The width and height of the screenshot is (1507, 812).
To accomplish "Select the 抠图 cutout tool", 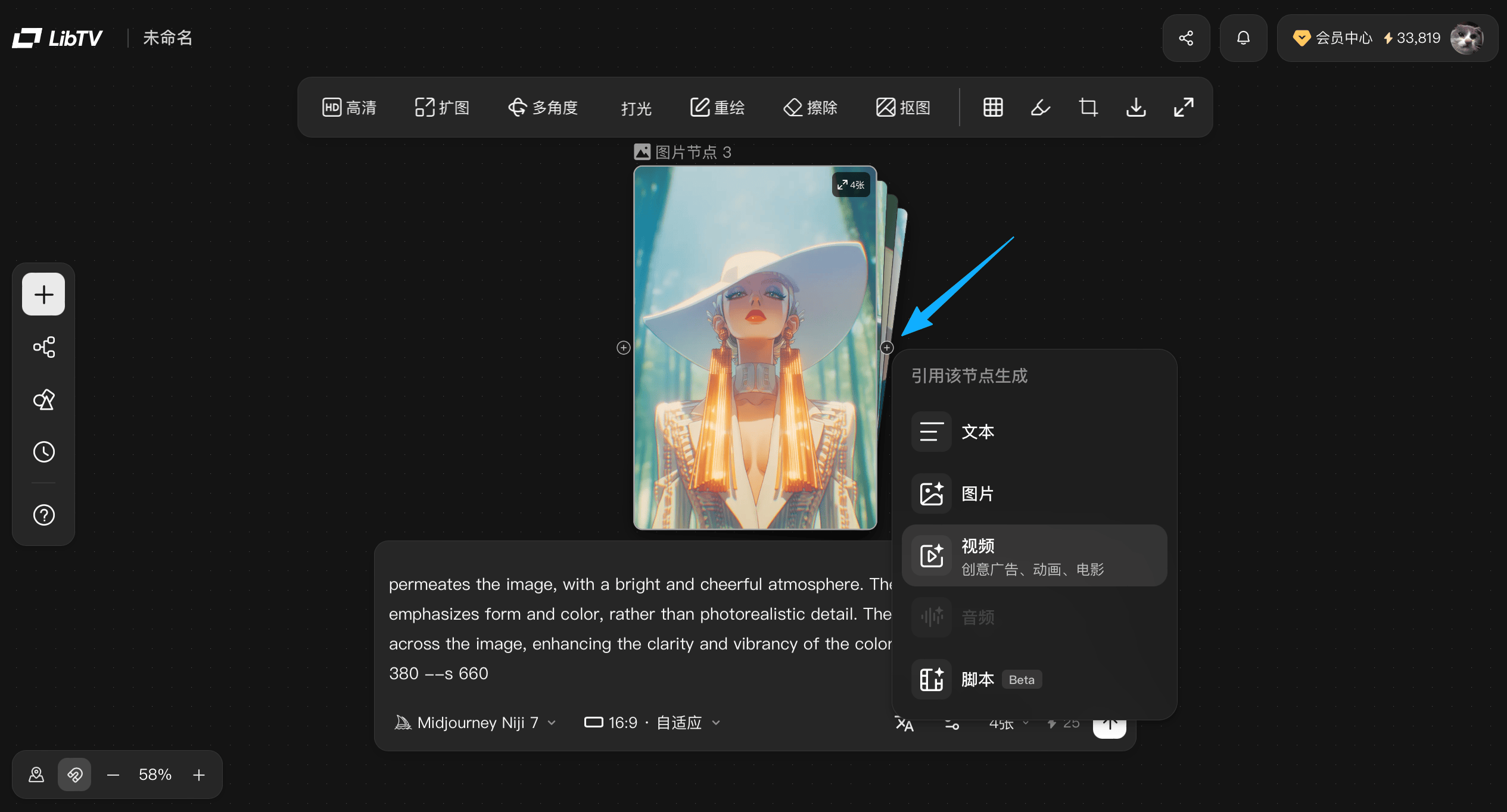I will 904,108.
